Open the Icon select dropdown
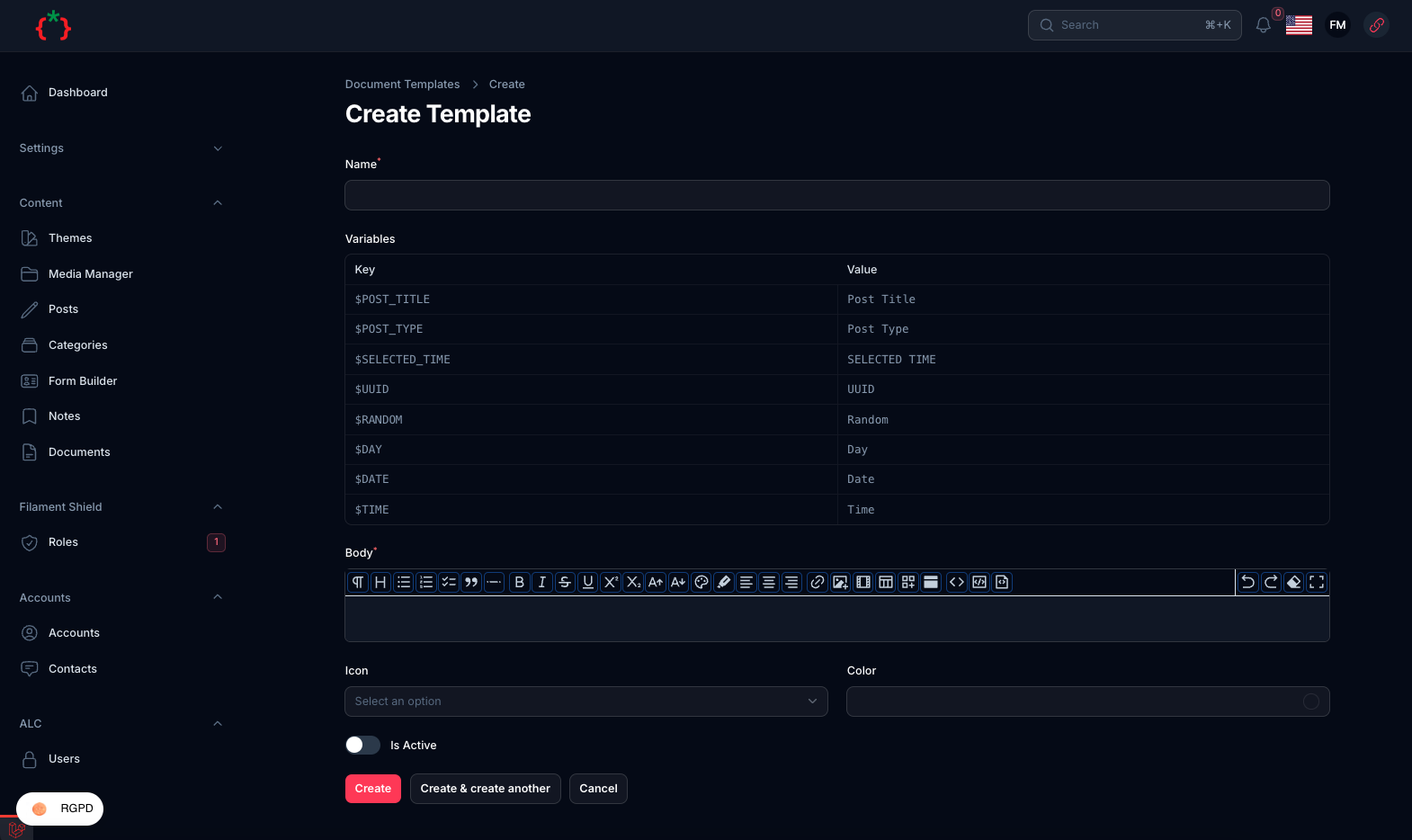This screenshot has width=1412, height=840. (x=586, y=701)
